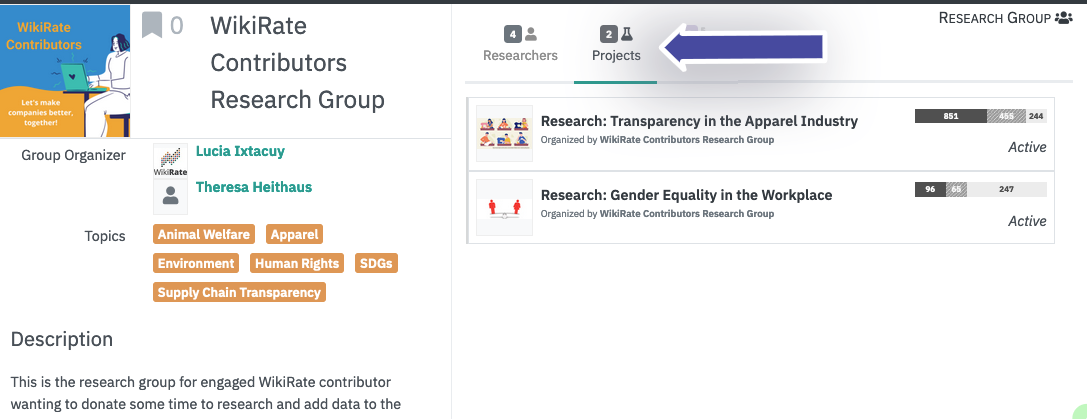The height and width of the screenshot is (419, 1087).
Task: Open Research: Transparency in the Apparel Industry
Action: pos(699,121)
